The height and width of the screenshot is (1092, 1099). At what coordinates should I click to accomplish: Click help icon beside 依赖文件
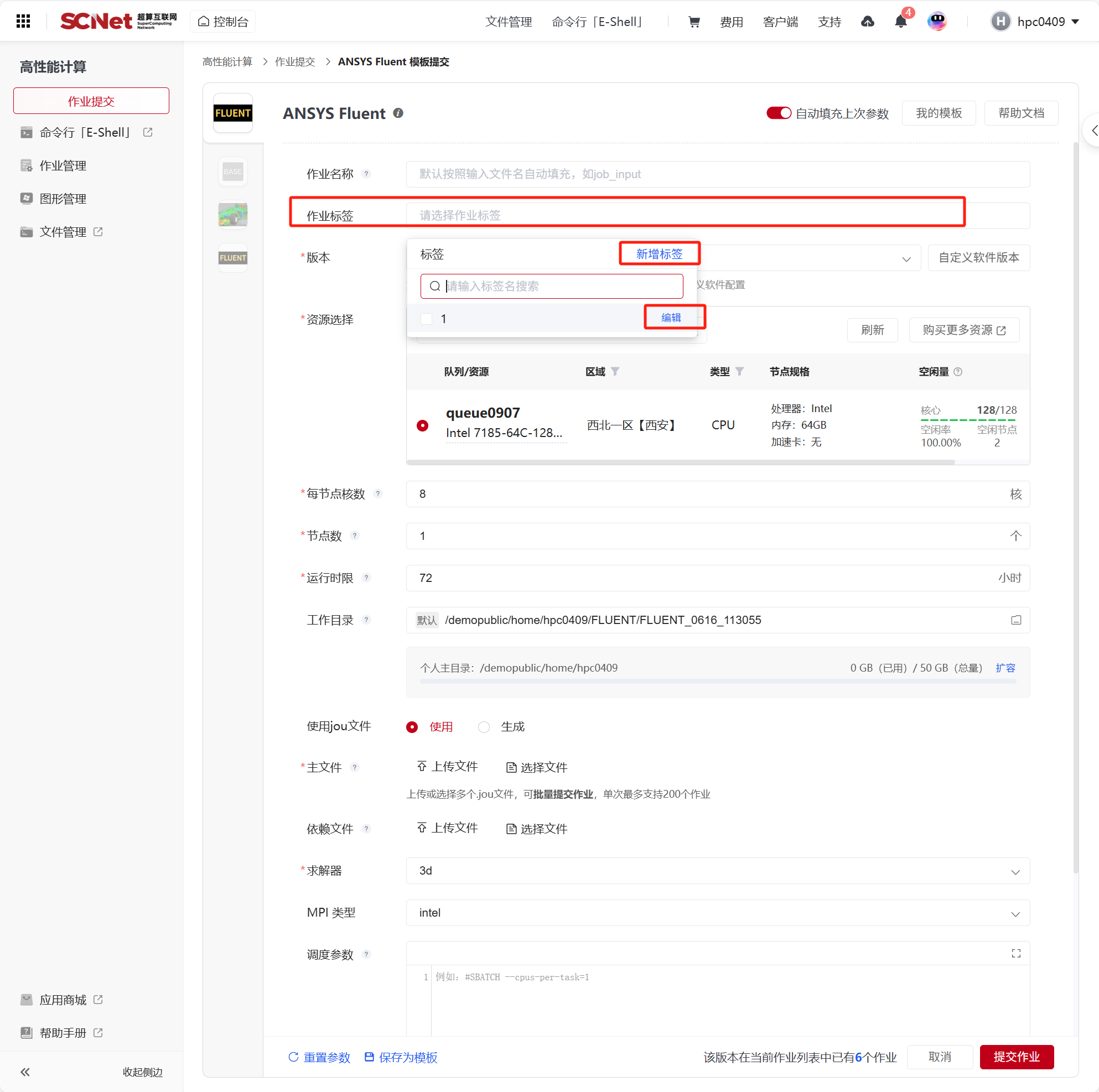pos(366,829)
